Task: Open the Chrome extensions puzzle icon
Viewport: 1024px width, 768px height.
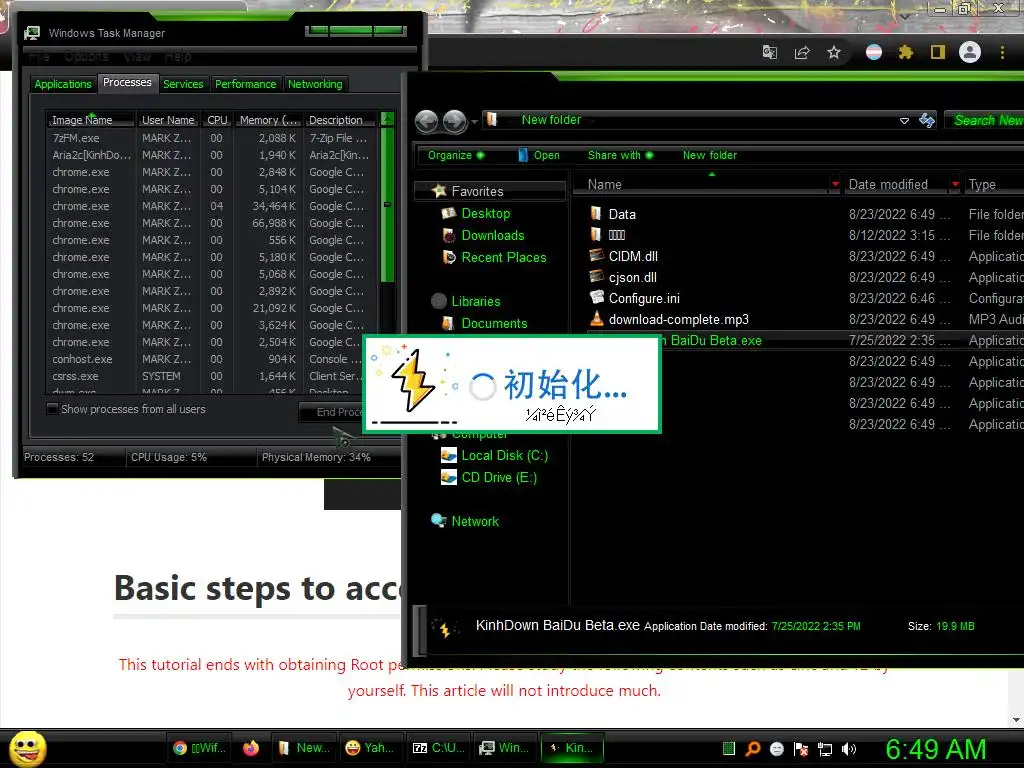Action: coord(906,52)
